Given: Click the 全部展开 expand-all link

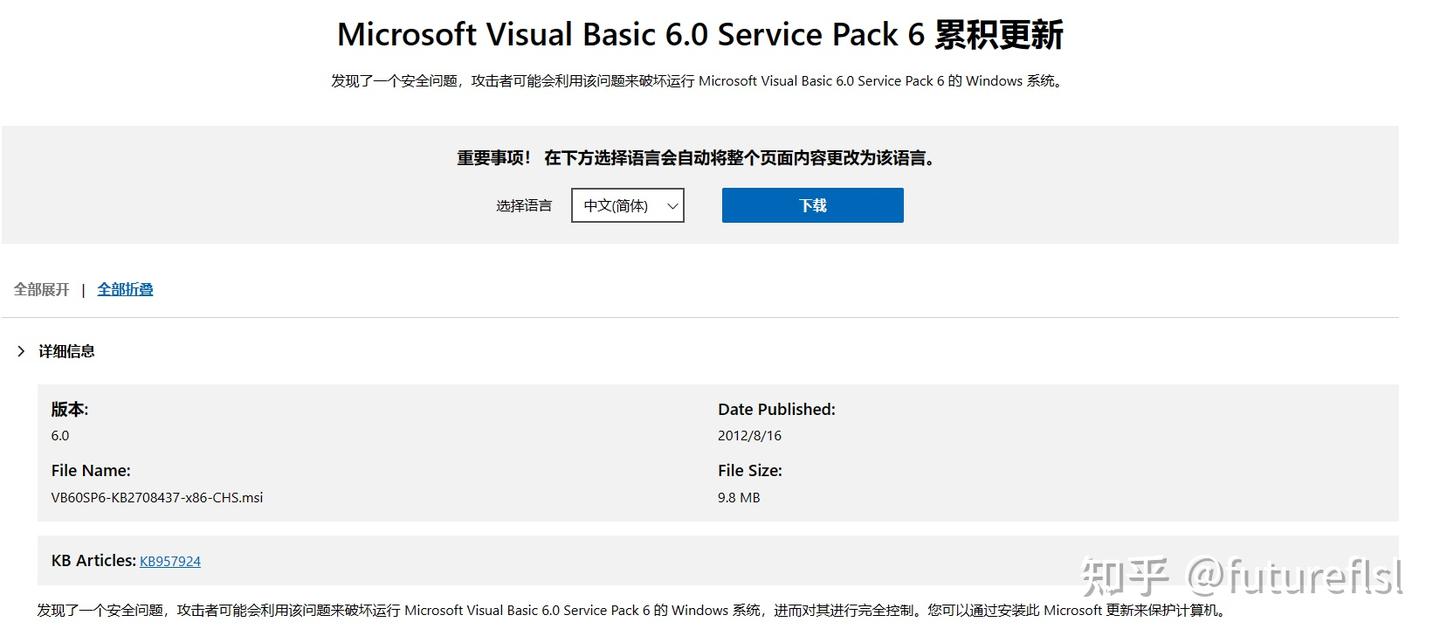Looking at the screenshot, I should [42, 289].
